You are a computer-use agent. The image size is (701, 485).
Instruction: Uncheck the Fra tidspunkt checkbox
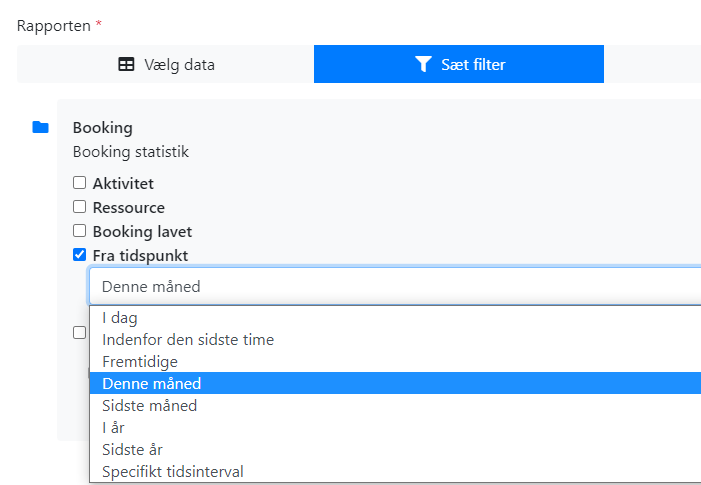(x=80, y=255)
